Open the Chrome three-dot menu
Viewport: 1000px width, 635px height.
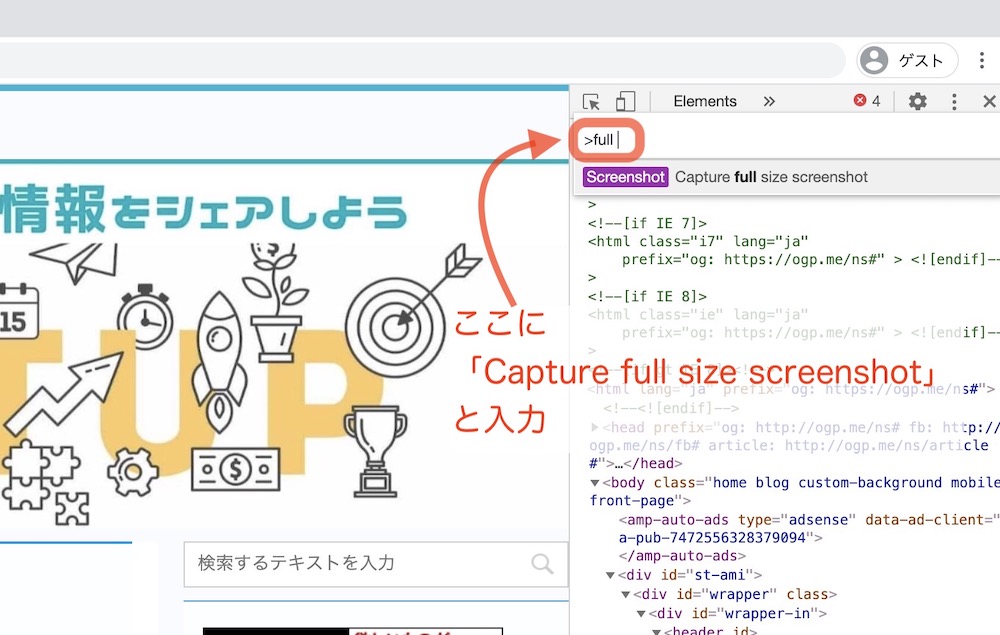(x=982, y=61)
